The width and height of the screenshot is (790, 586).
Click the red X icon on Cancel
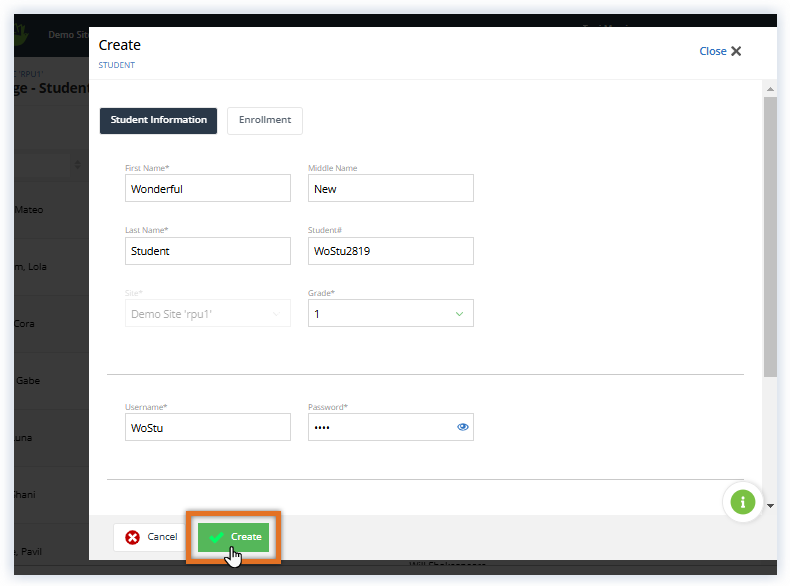pyautogui.click(x=133, y=538)
